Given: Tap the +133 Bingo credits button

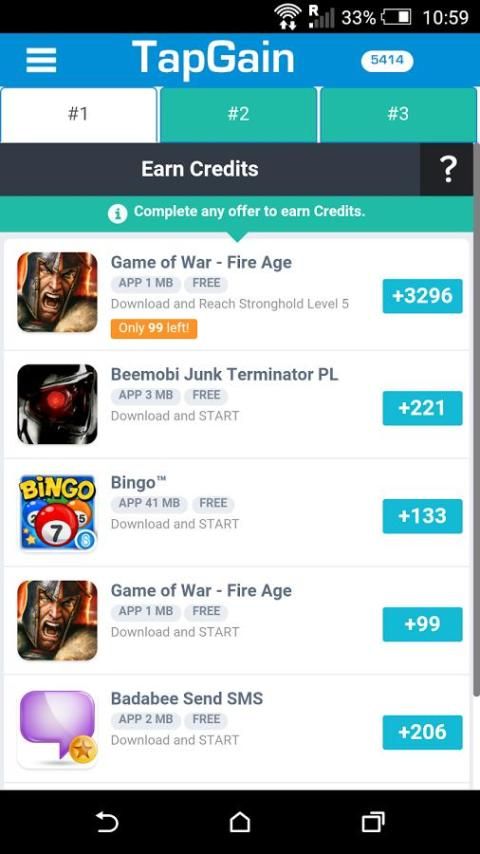Looking at the screenshot, I should [422, 516].
